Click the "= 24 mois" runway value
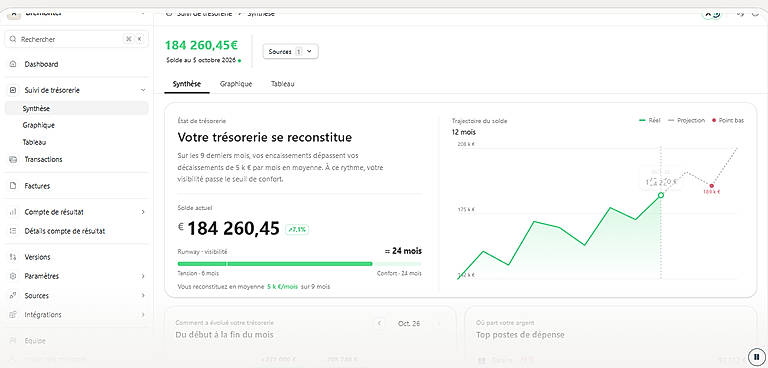Screen dimensions: 768x368 (403, 251)
